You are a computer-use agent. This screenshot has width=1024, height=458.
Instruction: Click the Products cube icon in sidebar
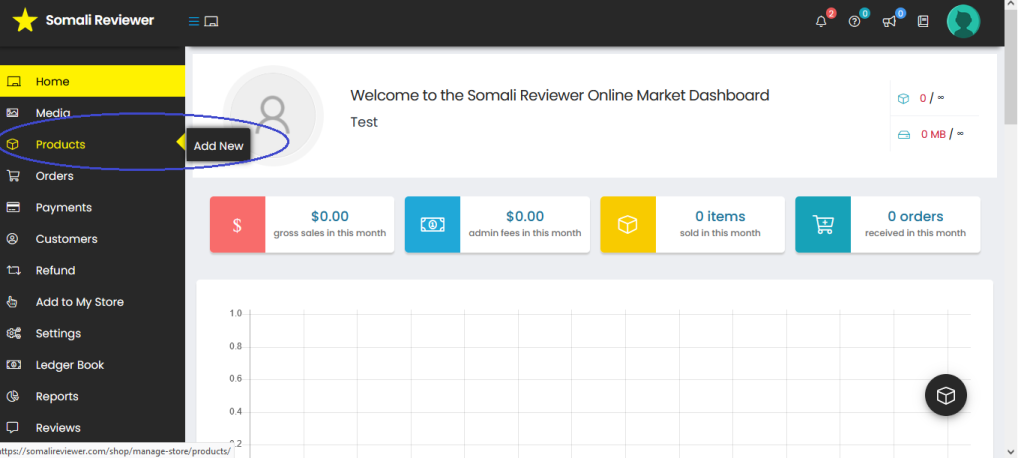[12, 144]
